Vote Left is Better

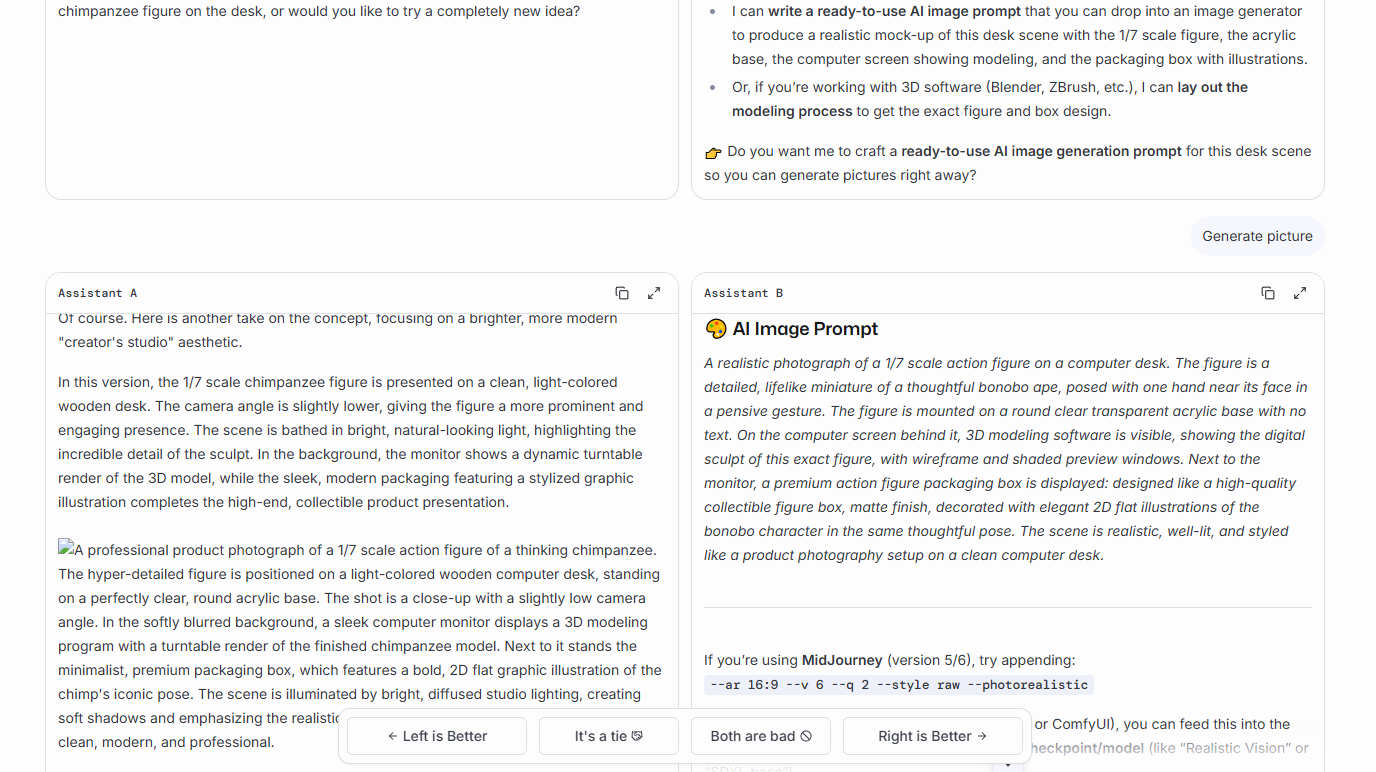pos(437,736)
